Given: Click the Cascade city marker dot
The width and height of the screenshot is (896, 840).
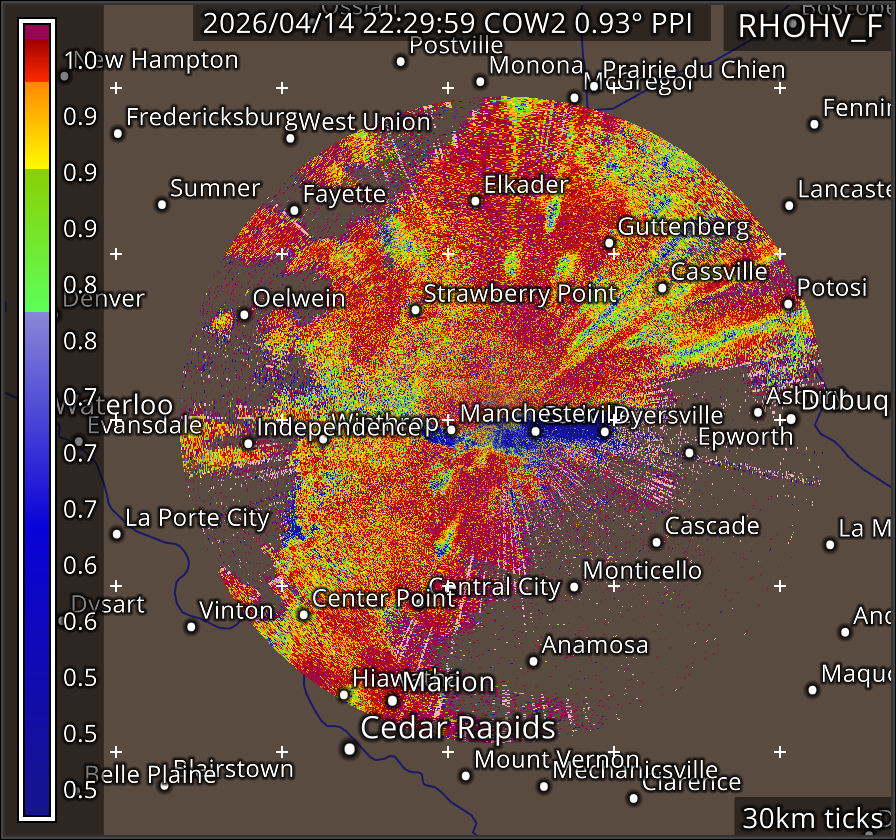Looking at the screenshot, I should click(656, 542).
